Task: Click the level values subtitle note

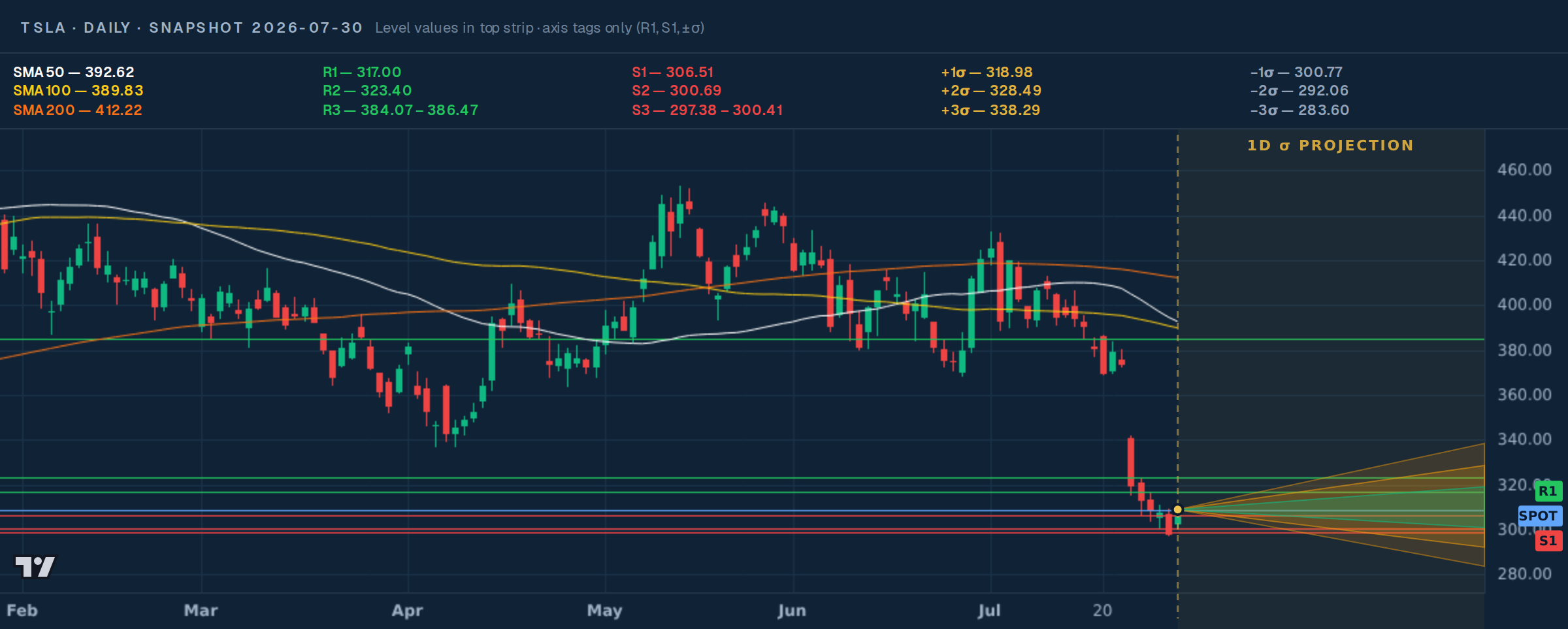Action: pos(540,27)
